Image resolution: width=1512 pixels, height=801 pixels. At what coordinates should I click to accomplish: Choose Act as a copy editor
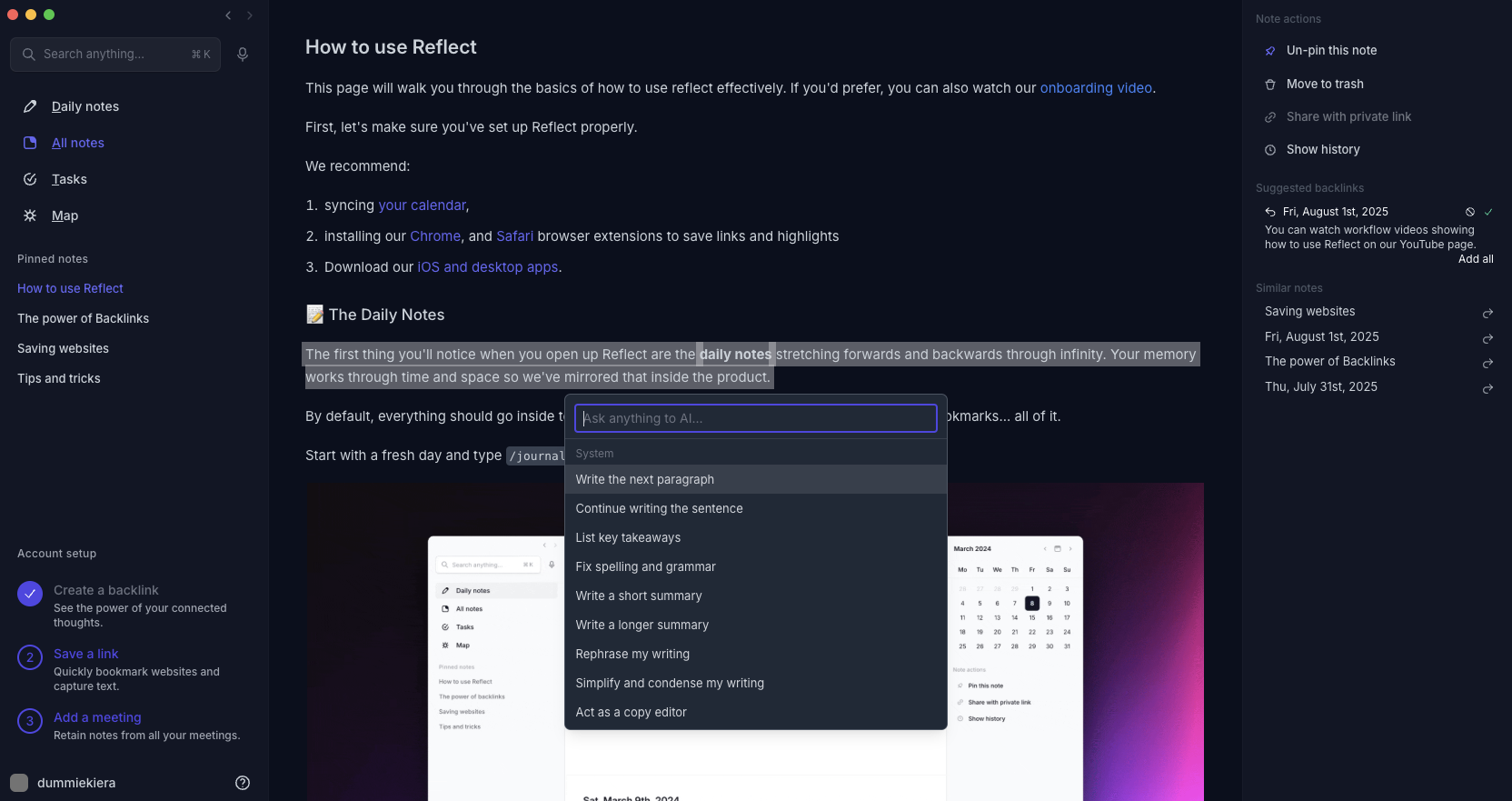(756, 712)
